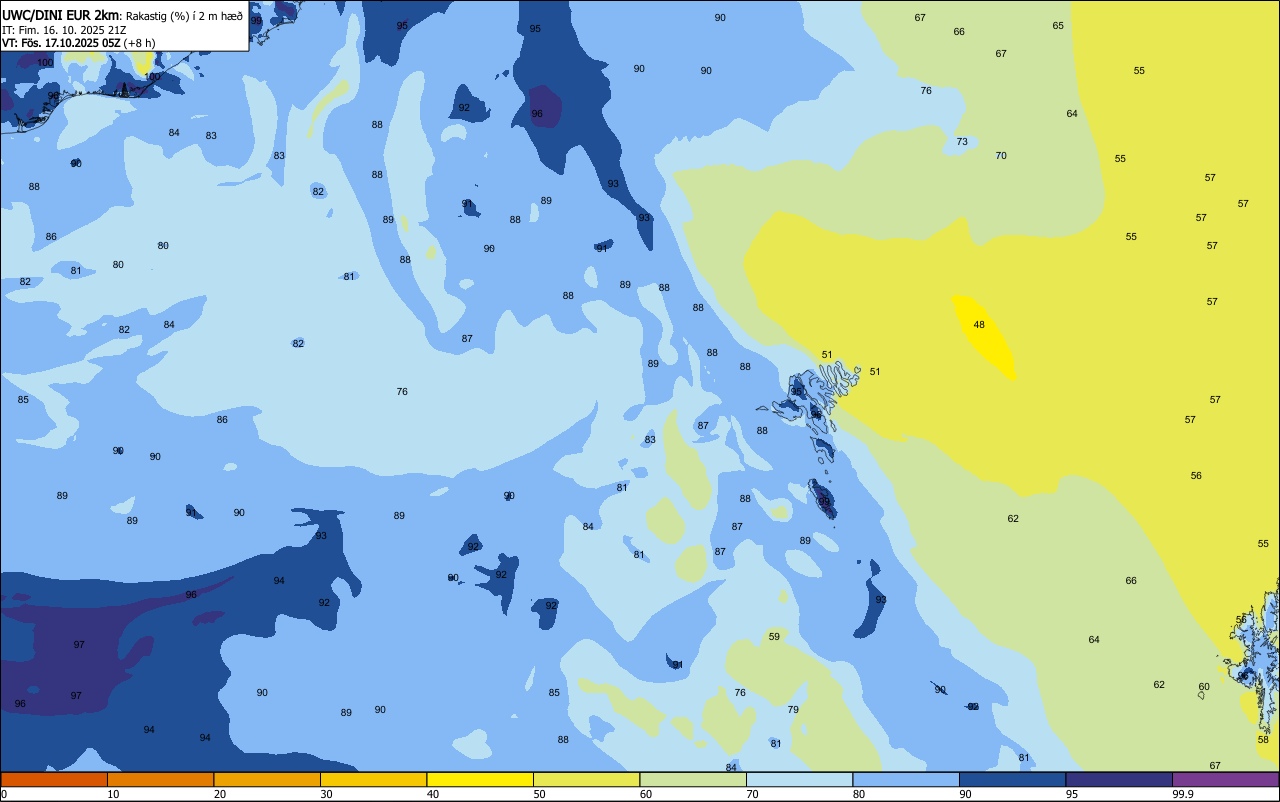1280x802 pixels.
Task: Click the legend tick label '99.9'
Action: [x=1183, y=794]
